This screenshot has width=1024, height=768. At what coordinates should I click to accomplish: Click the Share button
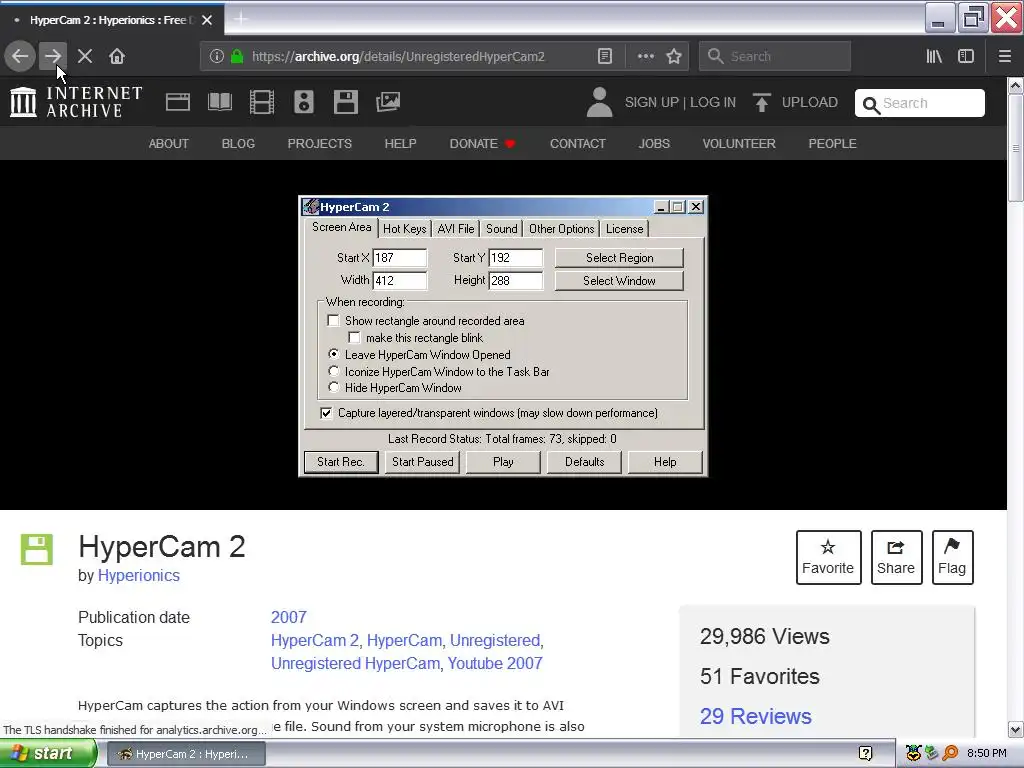click(896, 557)
